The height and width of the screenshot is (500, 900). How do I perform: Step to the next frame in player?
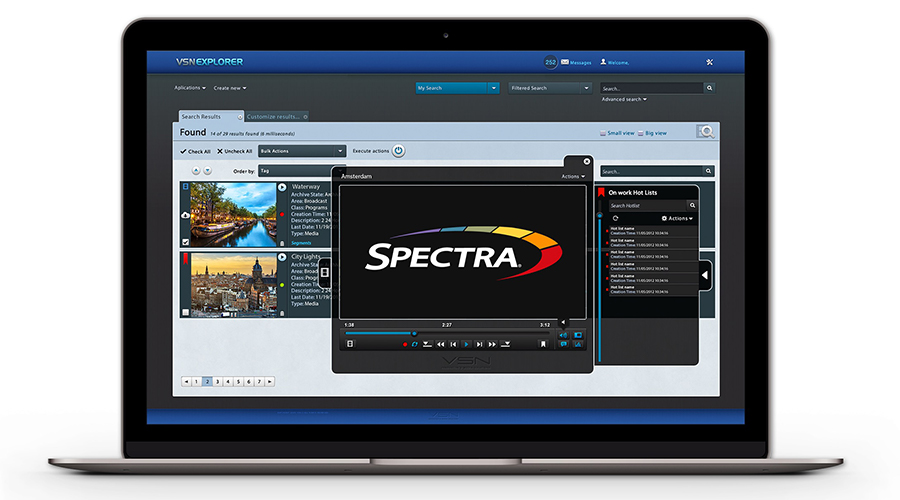click(x=479, y=344)
